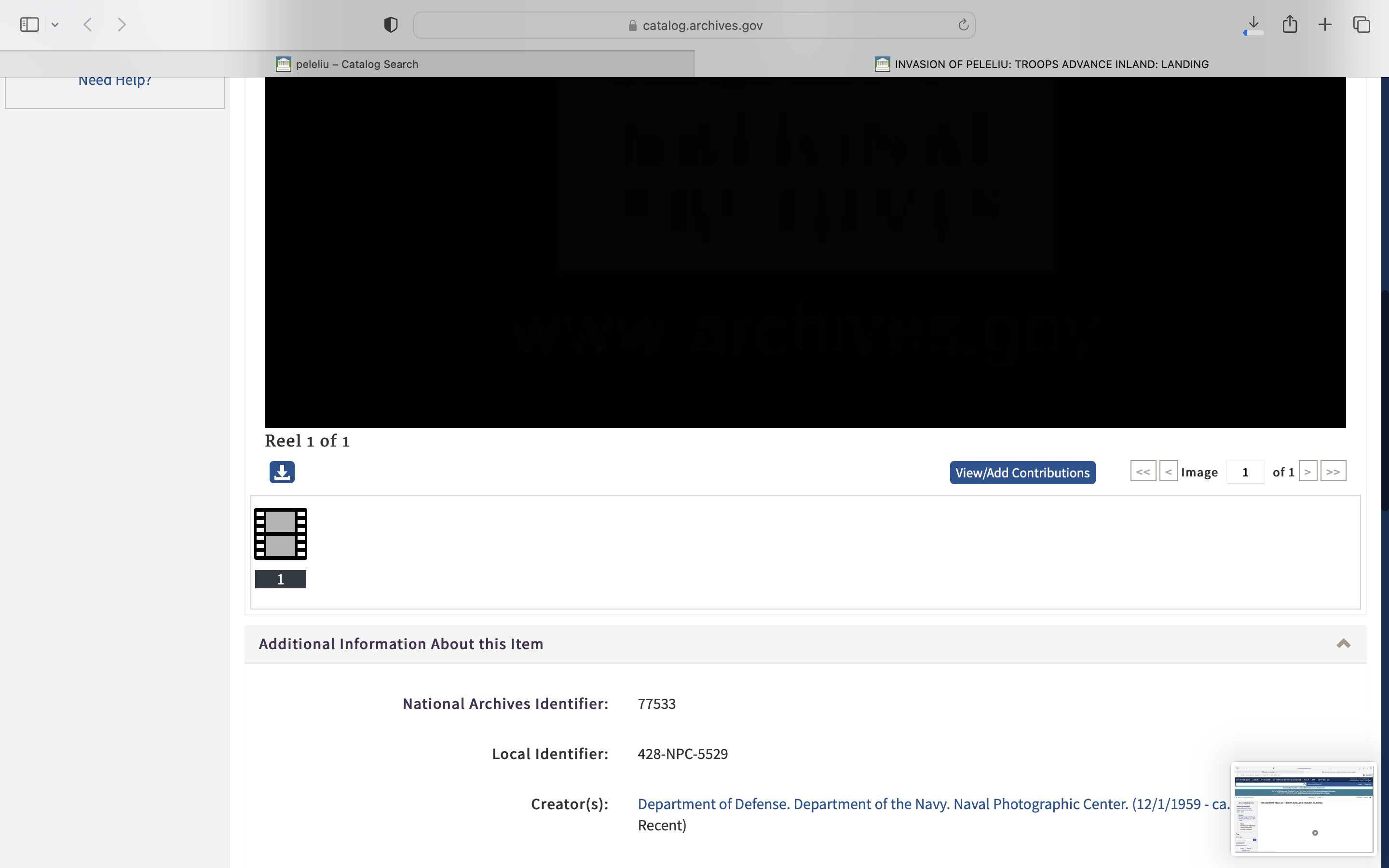Collapse Additional Information About this Item
The image size is (1389, 868).
pos(1343,644)
